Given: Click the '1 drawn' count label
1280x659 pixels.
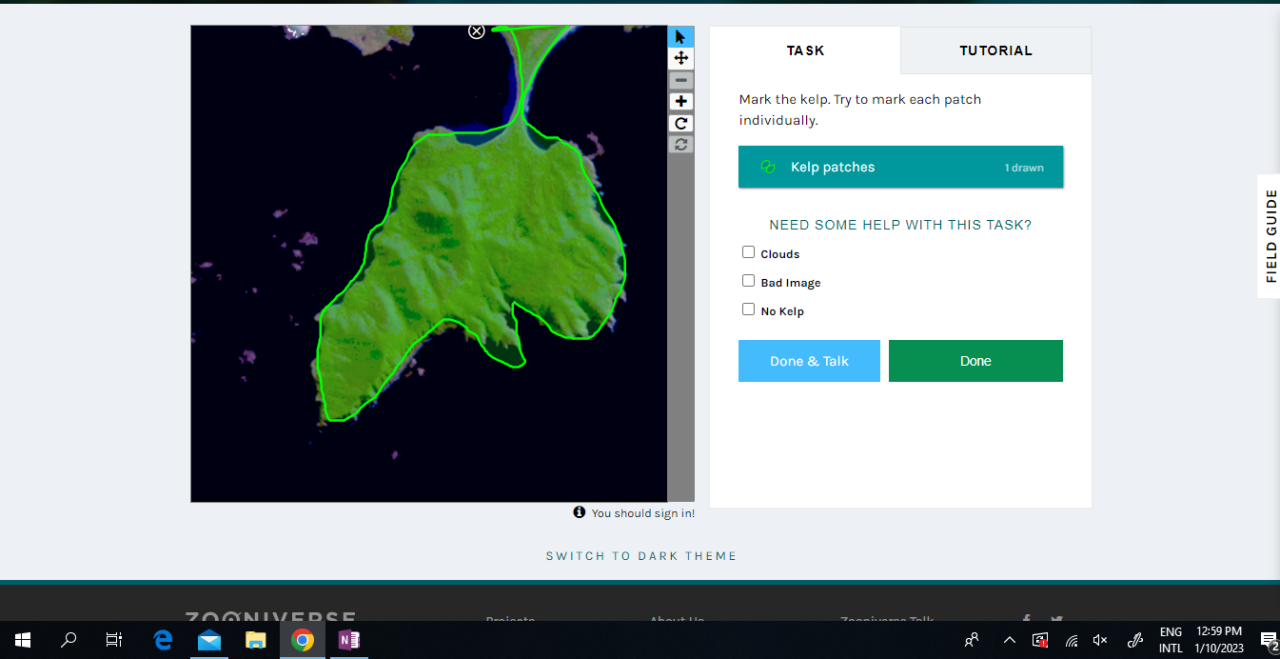Looking at the screenshot, I should pos(1024,168).
